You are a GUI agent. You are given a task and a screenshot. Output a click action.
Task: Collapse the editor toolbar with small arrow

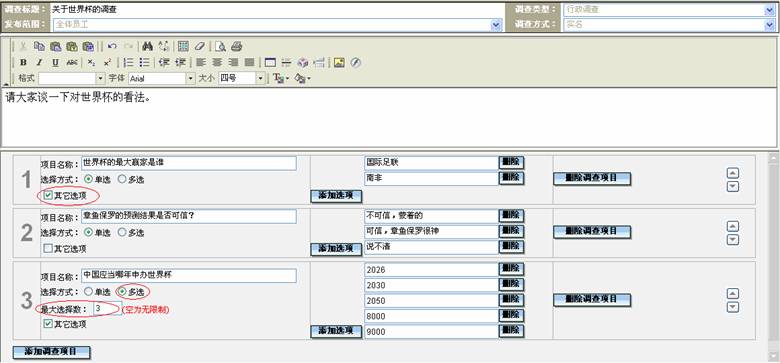6,84
